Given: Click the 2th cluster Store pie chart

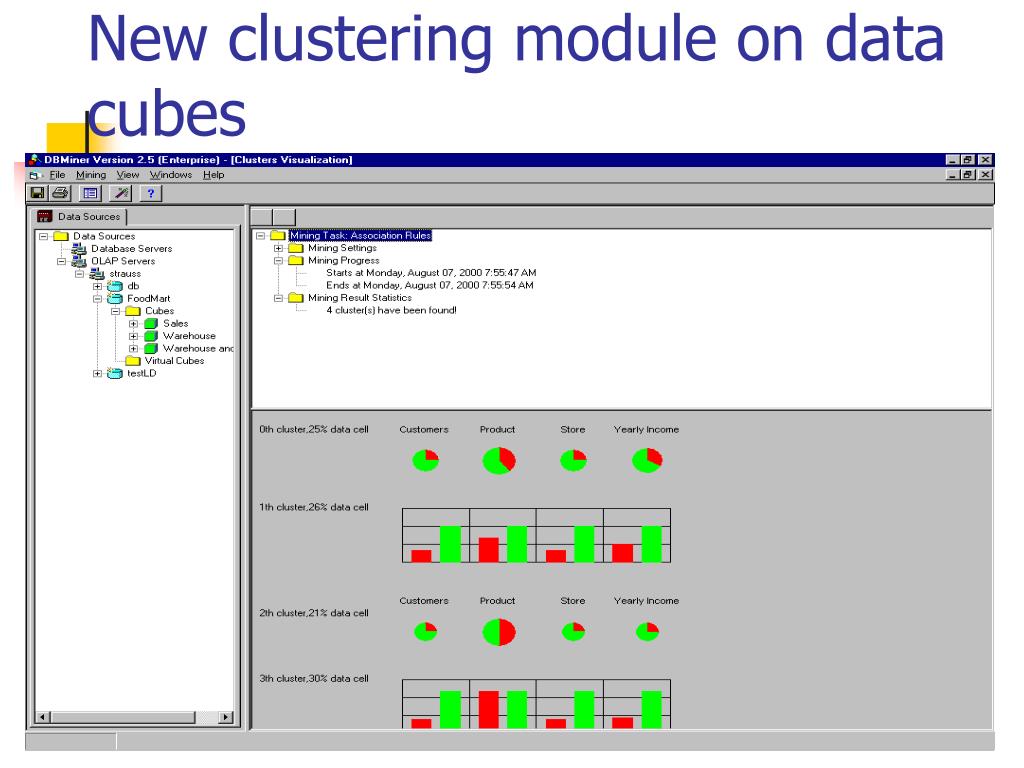Looking at the screenshot, I should click(573, 632).
